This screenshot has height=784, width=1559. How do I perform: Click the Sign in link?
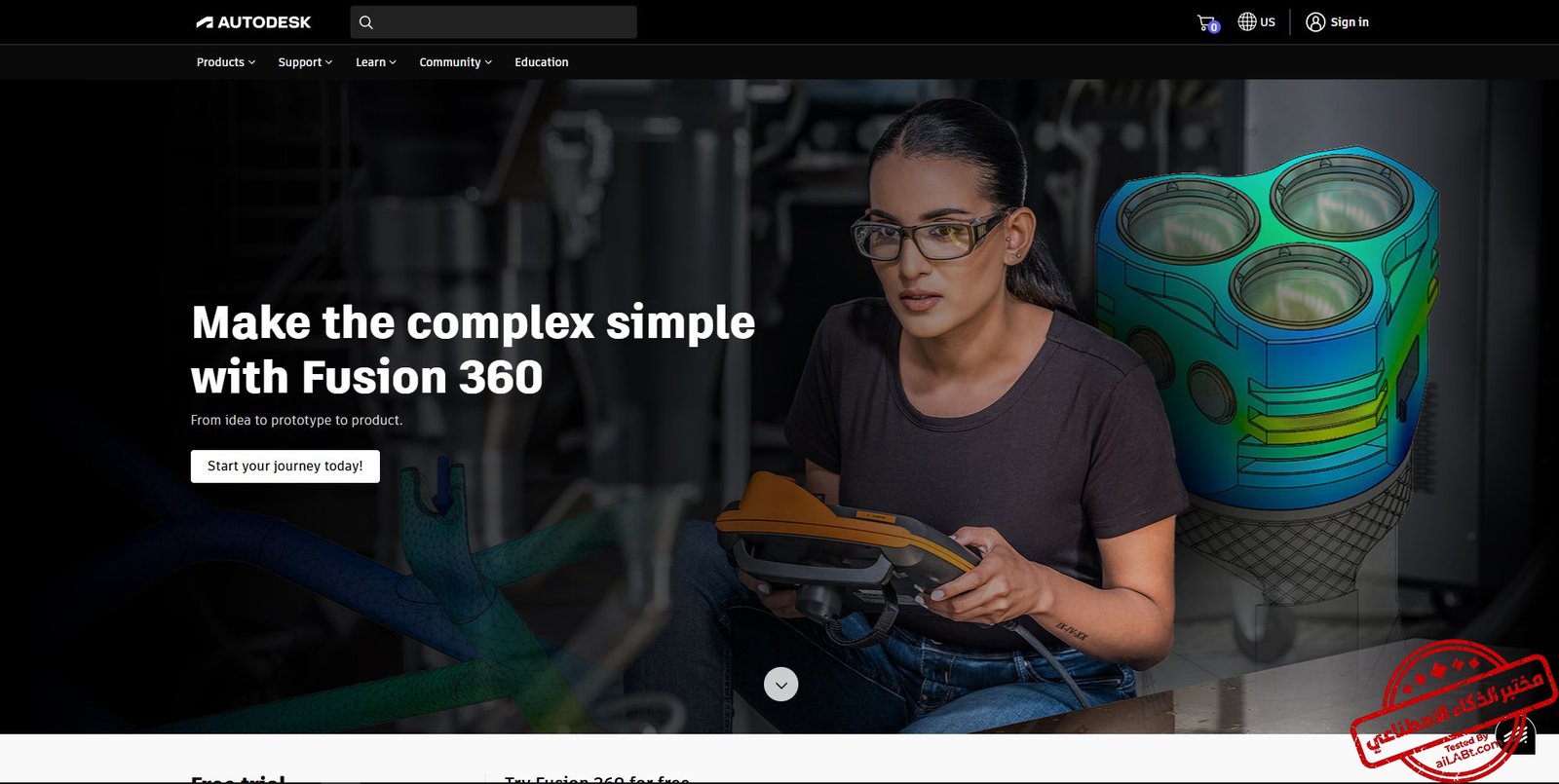(1350, 22)
